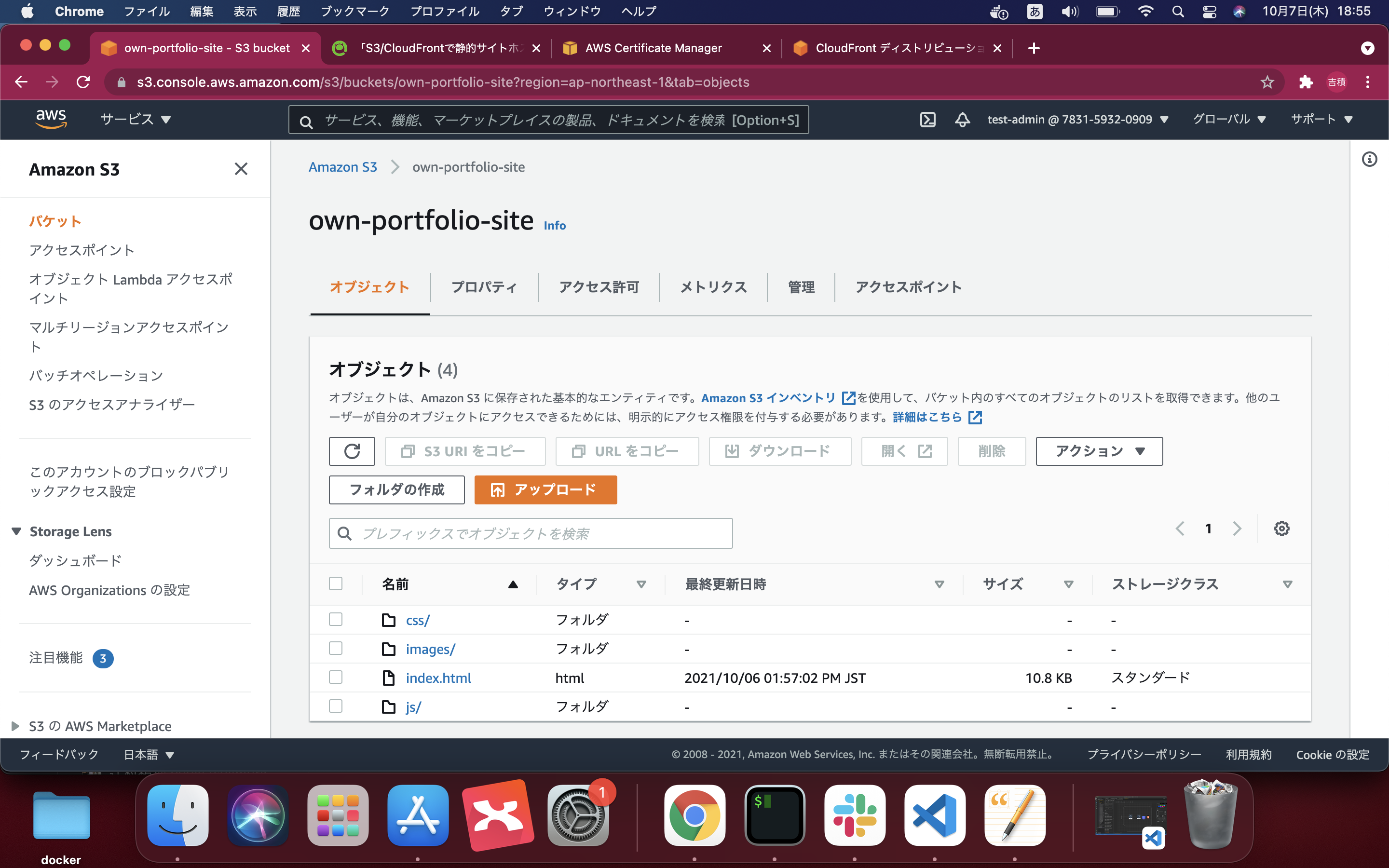Image resolution: width=1389 pixels, height=868 pixels.
Task: Expand the サービス dropdown
Action: [136, 120]
